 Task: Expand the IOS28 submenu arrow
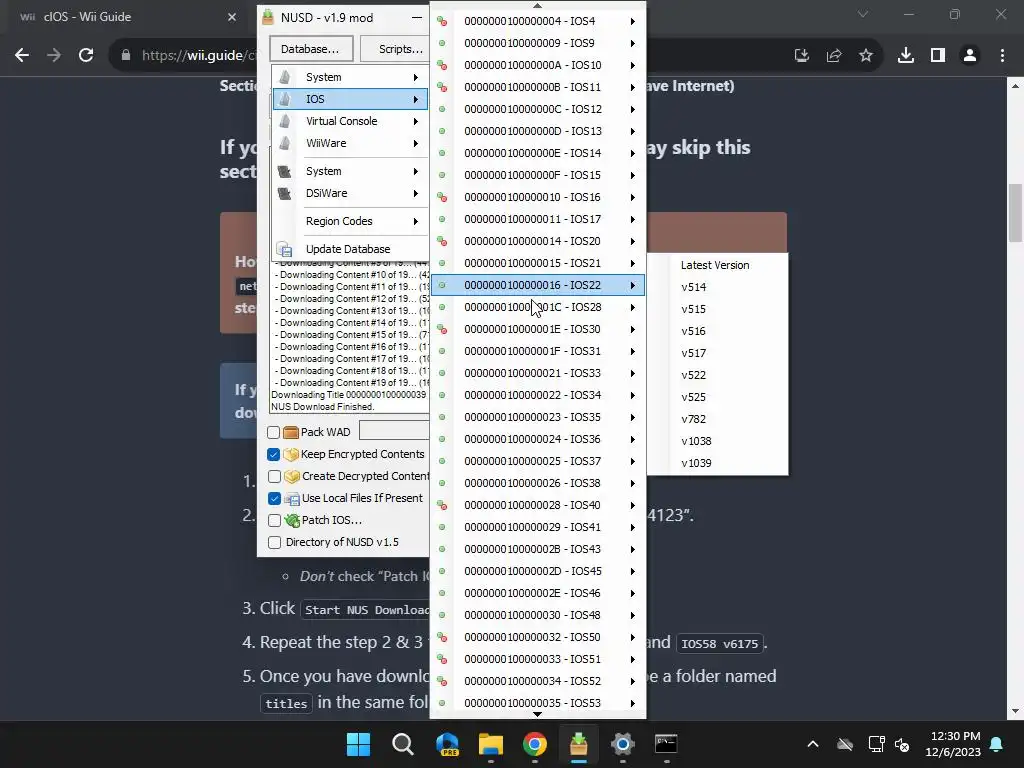click(633, 308)
